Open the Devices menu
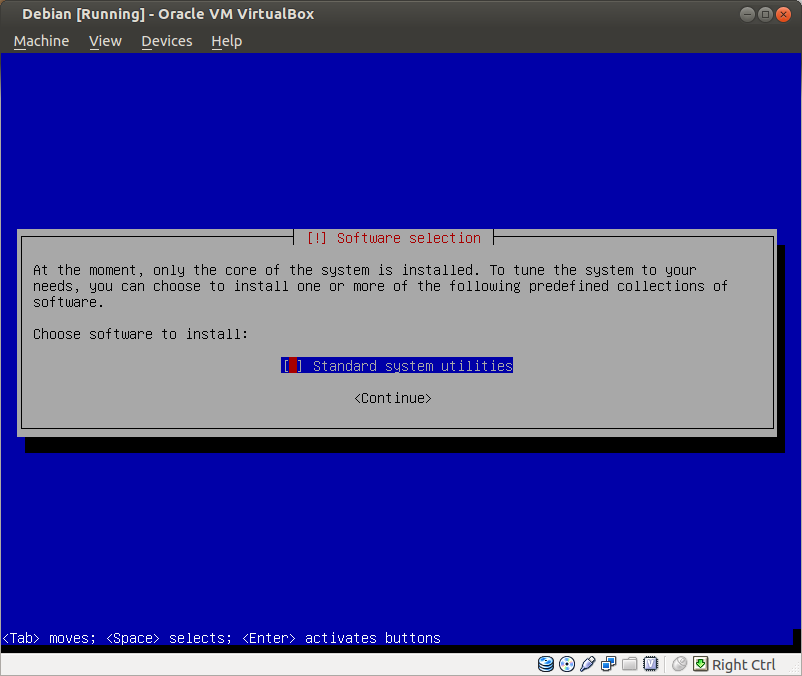 (166, 41)
